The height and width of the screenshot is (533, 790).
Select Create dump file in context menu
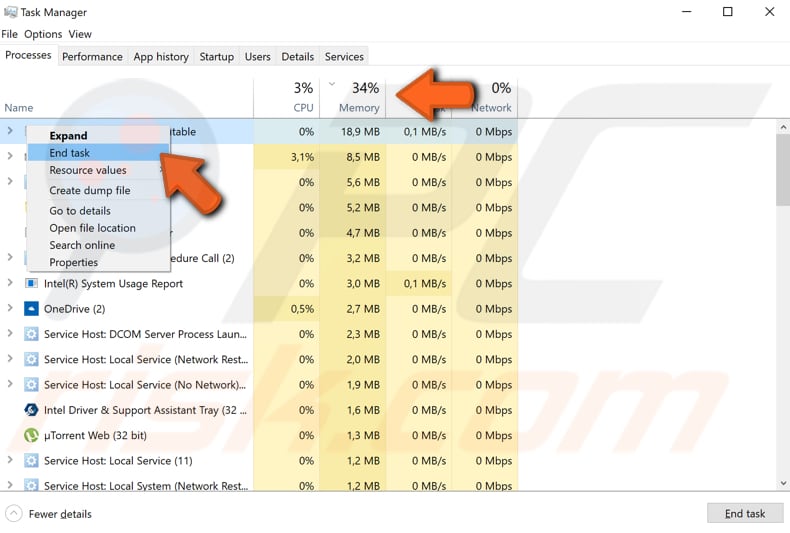[x=98, y=190]
